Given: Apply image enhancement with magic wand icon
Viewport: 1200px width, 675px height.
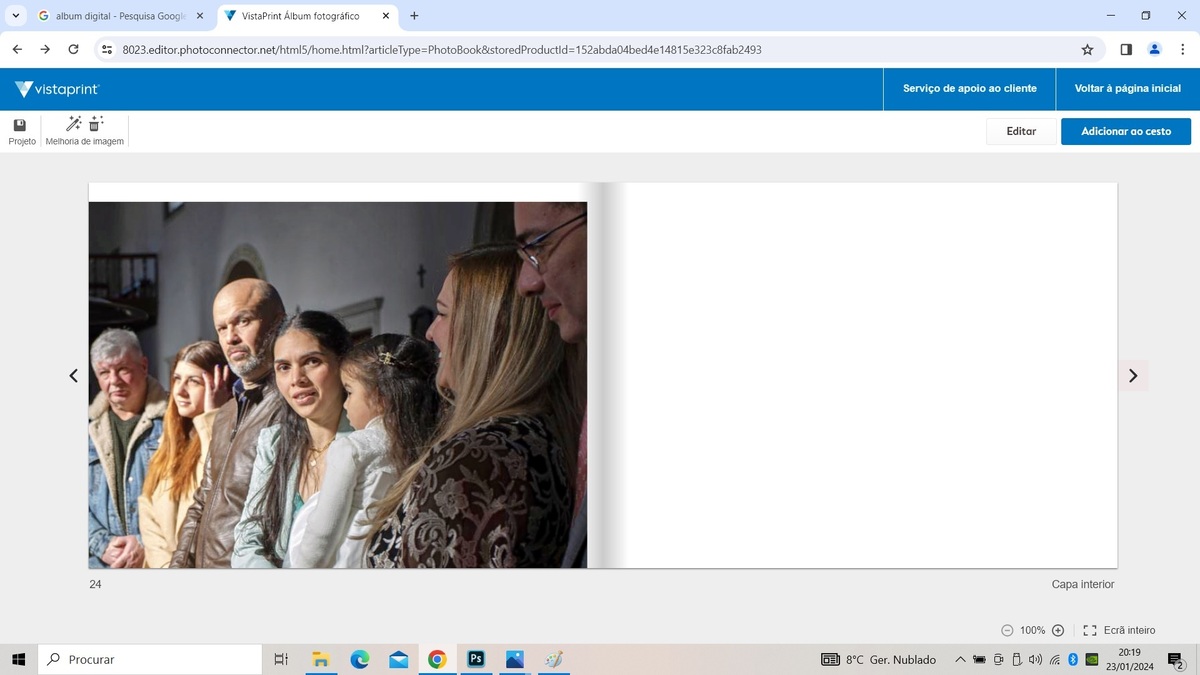Looking at the screenshot, I should [73, 124].
